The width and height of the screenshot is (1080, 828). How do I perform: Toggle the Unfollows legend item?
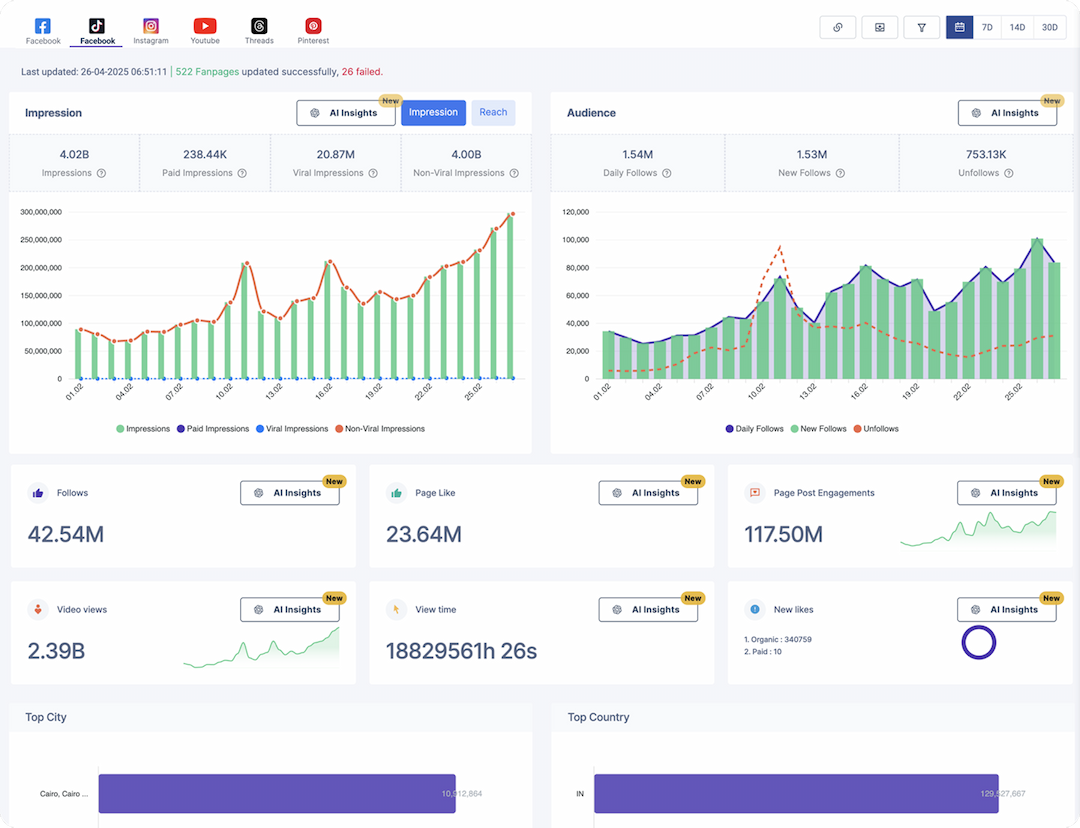pyautogui.click(x=876, y=428)
